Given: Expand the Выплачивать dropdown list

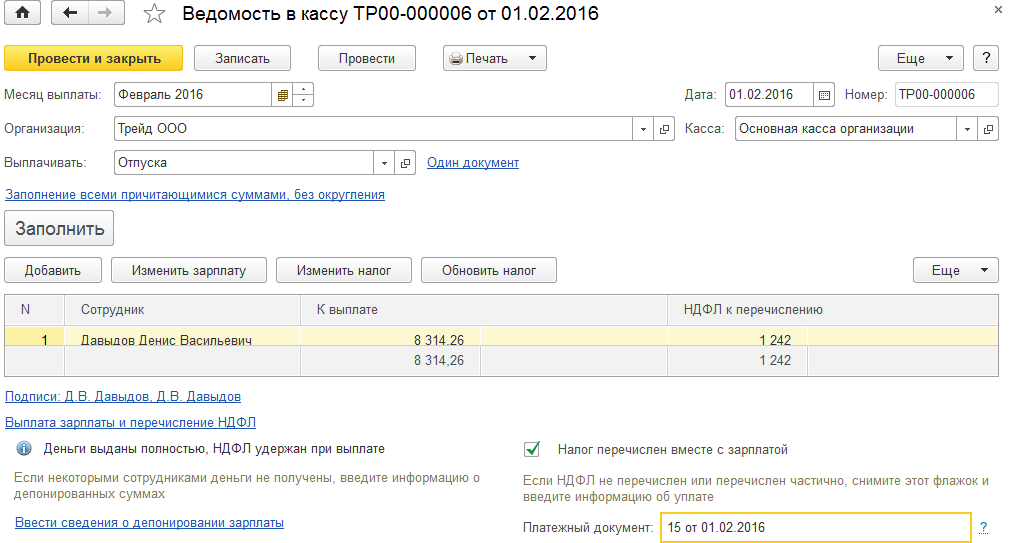Looking at the screenshot, I should point(385,162).
